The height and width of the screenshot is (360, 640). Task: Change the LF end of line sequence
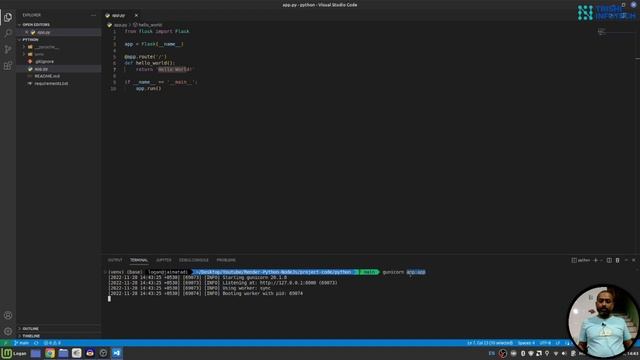pyautogui.click(x=558, y=343)
